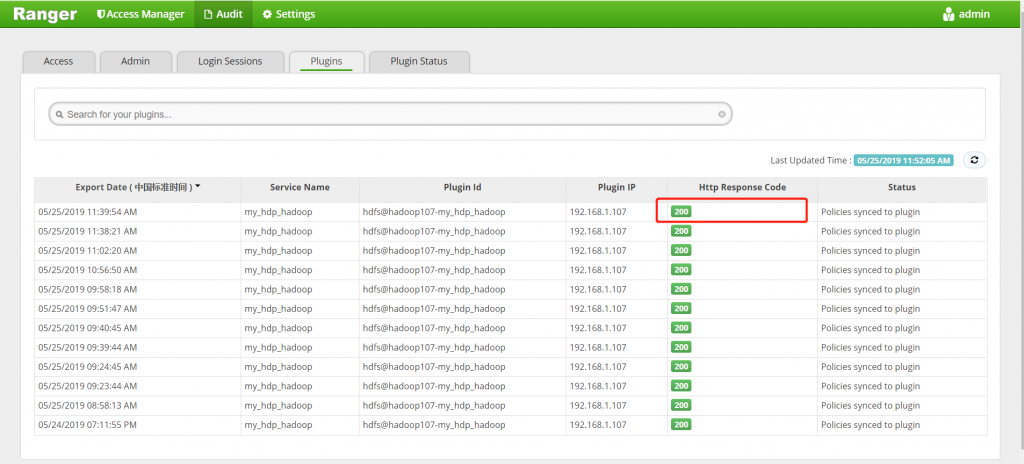Refresh the plugins audit list
Image resolution: width=1024 pixels, height=464 pixels.
pyautogui.click(x=974, y=159)
